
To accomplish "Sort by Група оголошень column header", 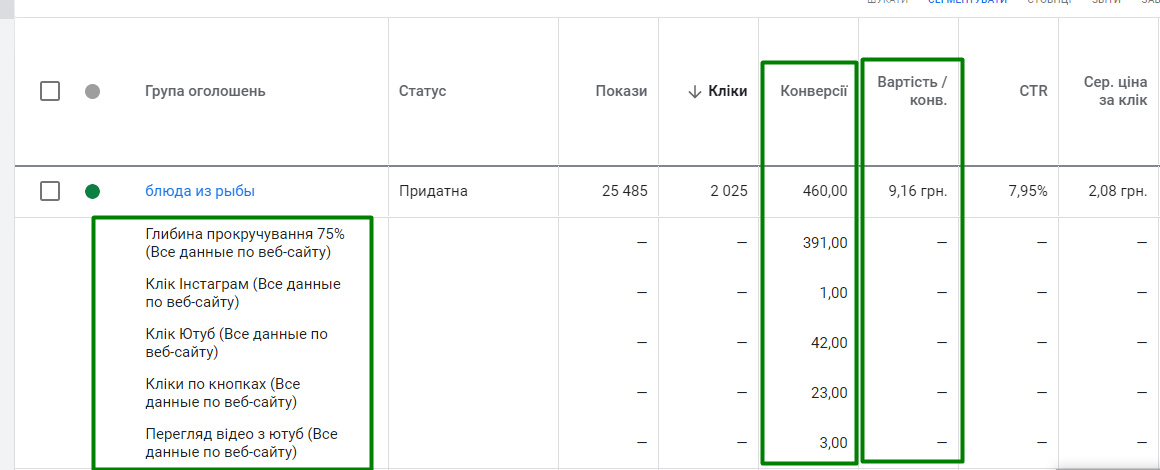I will pos(205,91).
